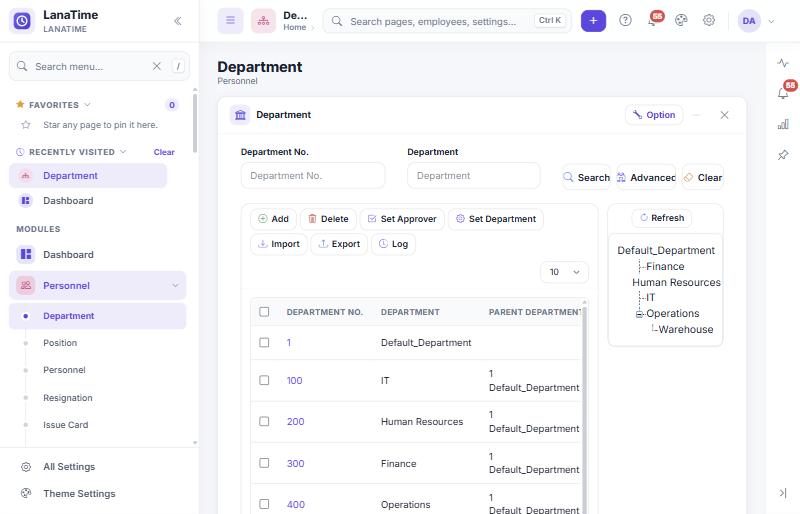800x514 pixels.
Task: Select Warehouse in department tree
Action: (686, 330)
